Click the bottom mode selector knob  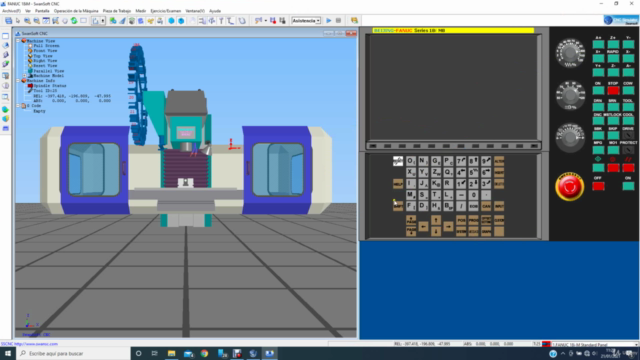(x=570, y=137)
